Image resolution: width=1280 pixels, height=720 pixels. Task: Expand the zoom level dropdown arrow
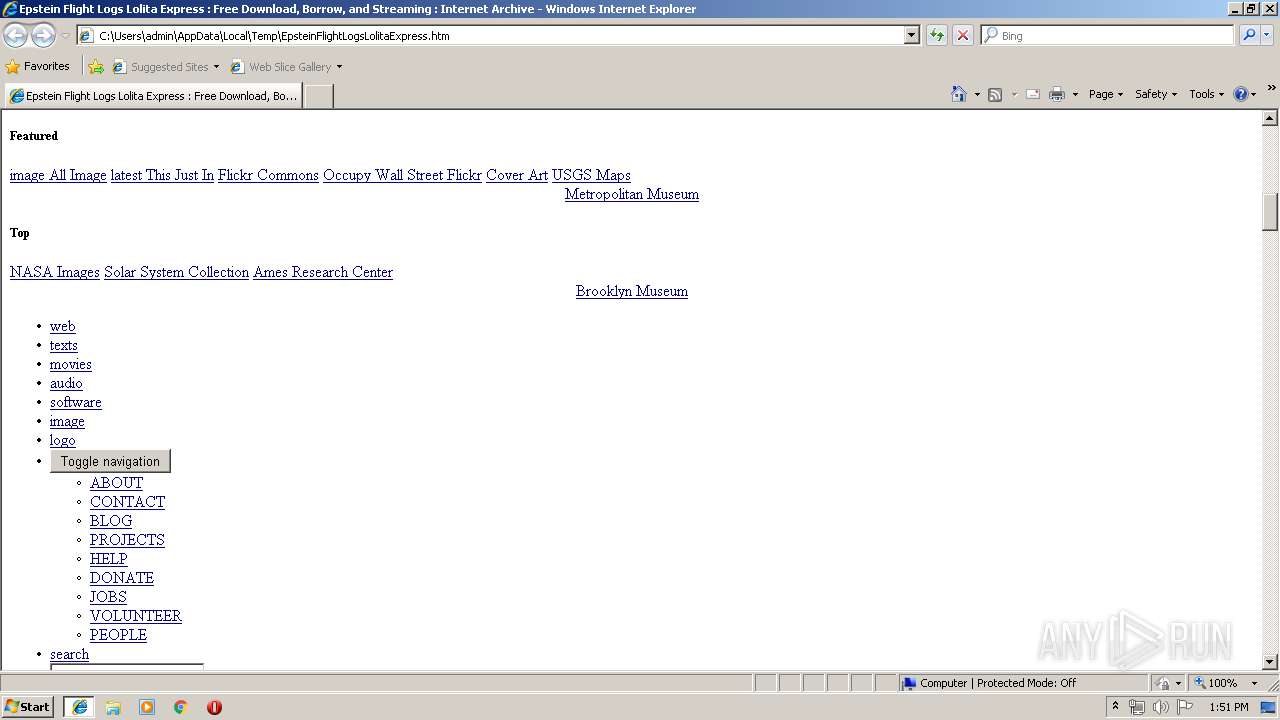pyautogui.click(x=1254, y=683)
